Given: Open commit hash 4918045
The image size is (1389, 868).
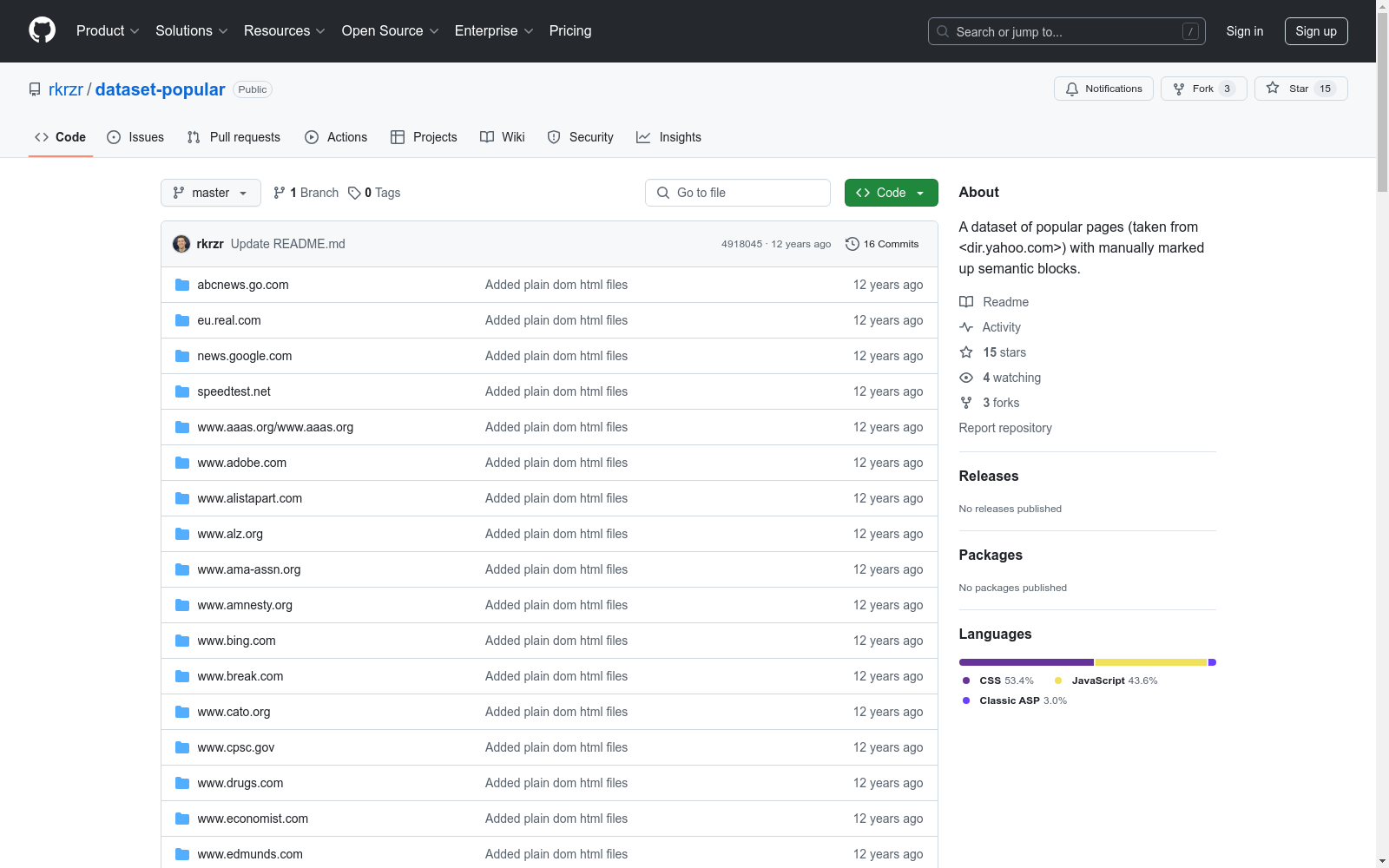Looking at the screenshot, I should pos(741,244).
